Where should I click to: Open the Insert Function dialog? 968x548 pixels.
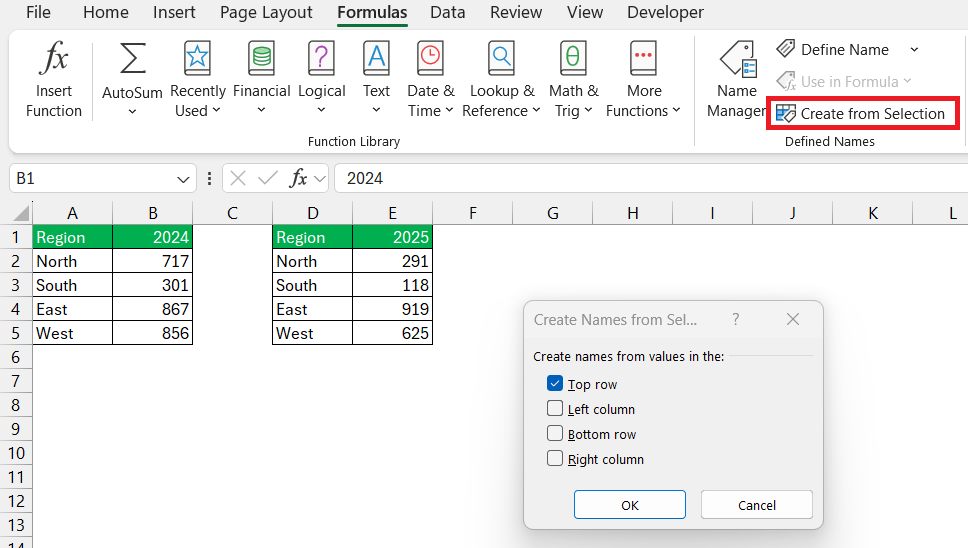tap(54, 78)
